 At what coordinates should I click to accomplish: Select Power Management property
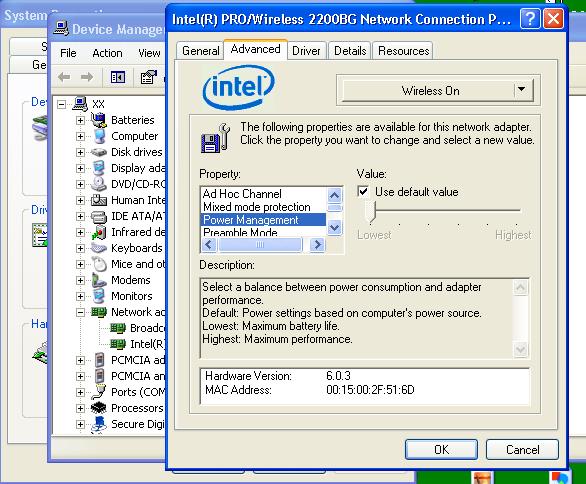[x=264, y=220]
